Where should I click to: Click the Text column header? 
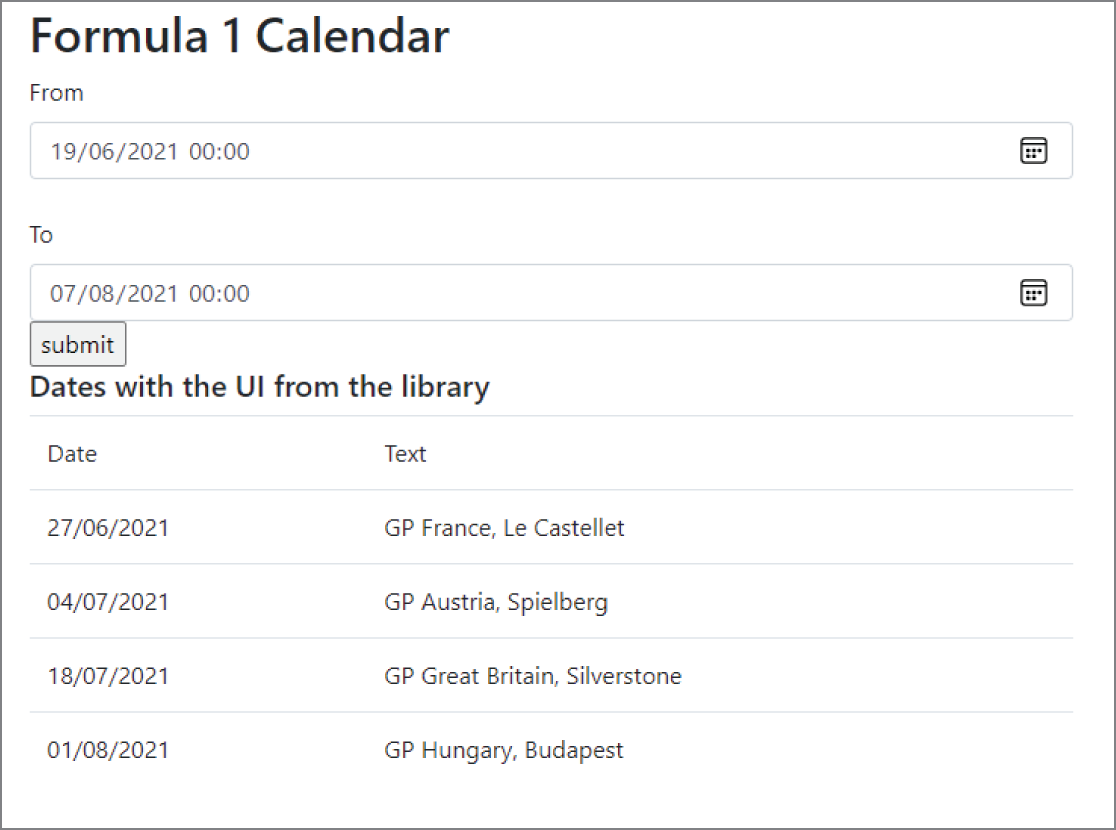point(405,453)
